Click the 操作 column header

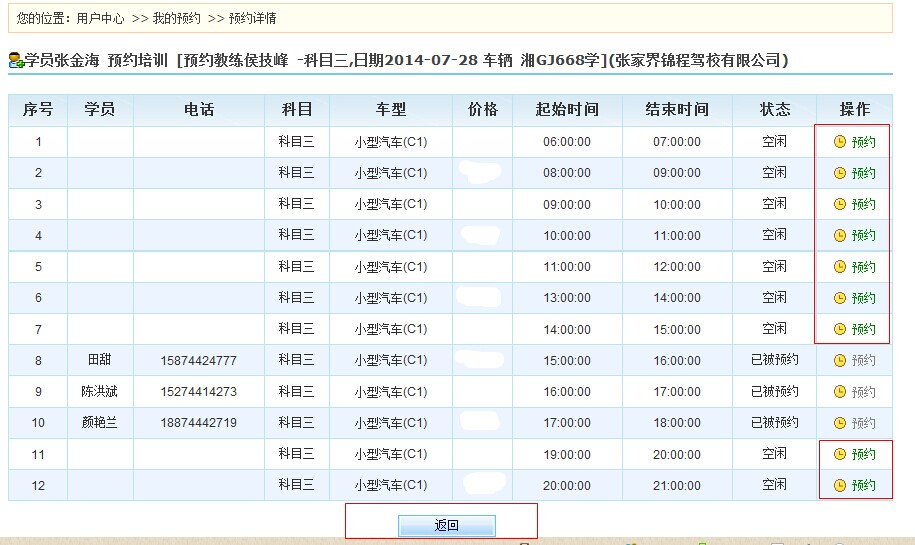[854, 110]
